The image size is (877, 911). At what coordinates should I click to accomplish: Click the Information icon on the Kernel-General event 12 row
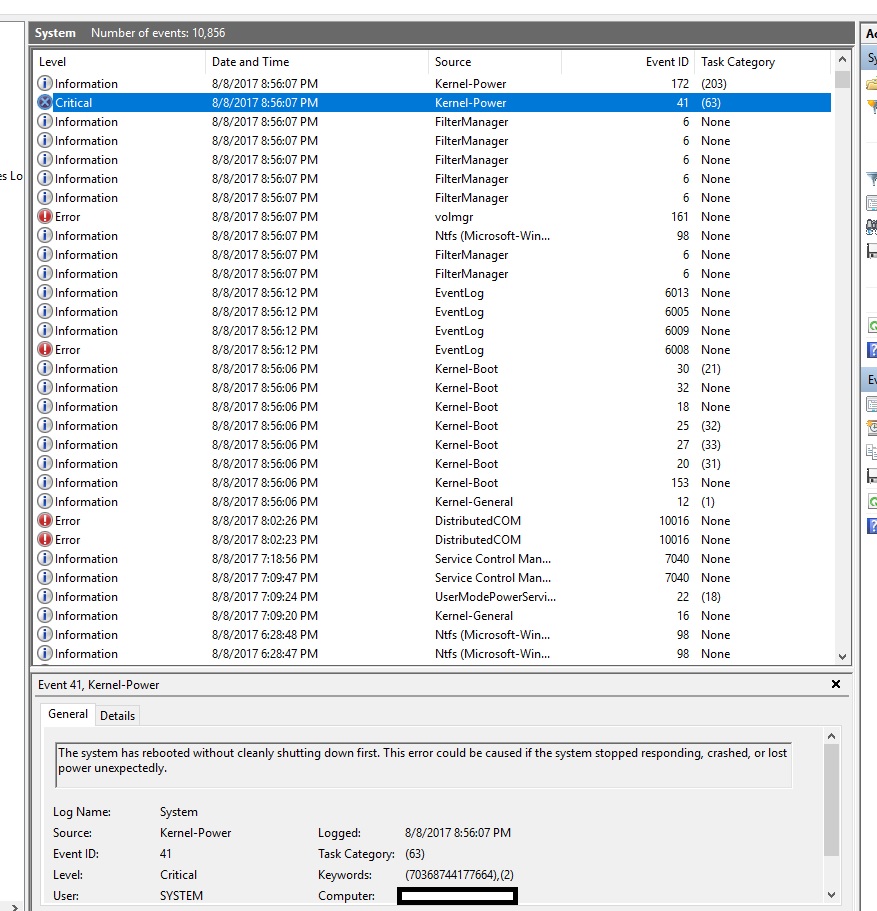pyautogui.click(x=44, y=502)
